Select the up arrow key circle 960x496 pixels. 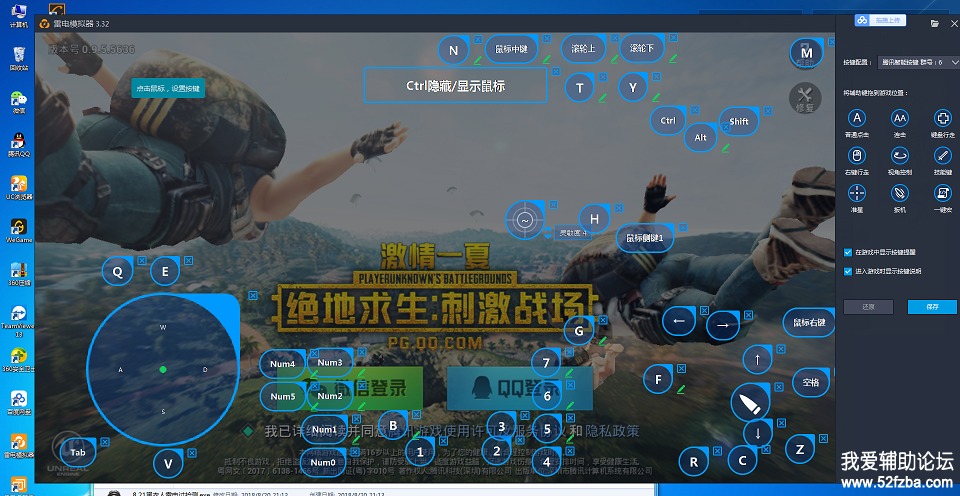tap(758, 359)
